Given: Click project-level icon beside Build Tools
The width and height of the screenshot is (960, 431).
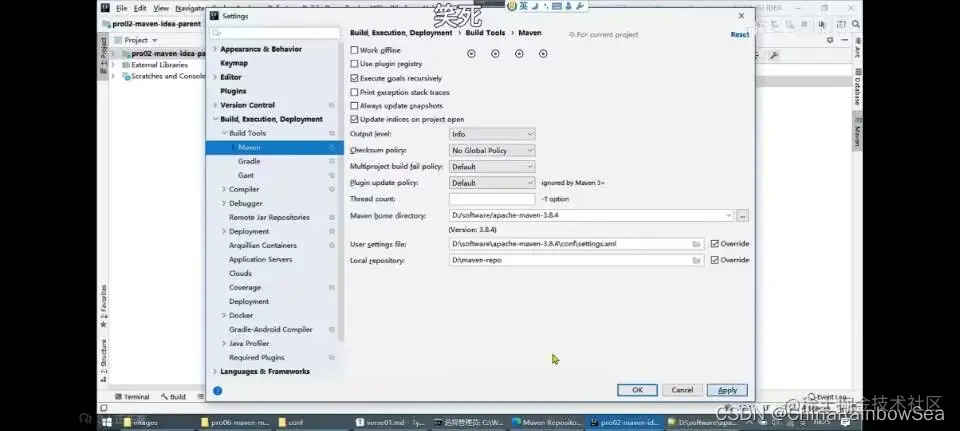Looking at the screenshot, I should tap(332, 133).
